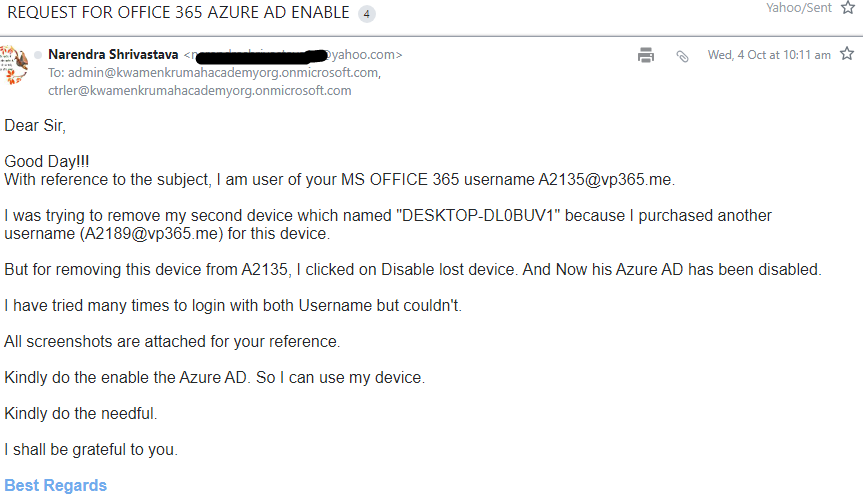This screenshot has width=863, height=497.
Task: Expand the conversation count badge showing 4
Action: coord(367,13)
